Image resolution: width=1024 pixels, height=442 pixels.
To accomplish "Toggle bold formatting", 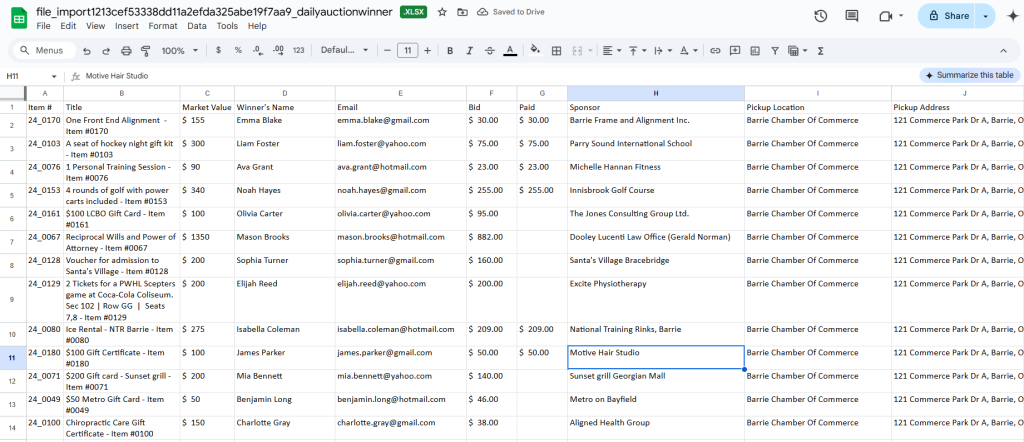I will (x=449, y=50).
